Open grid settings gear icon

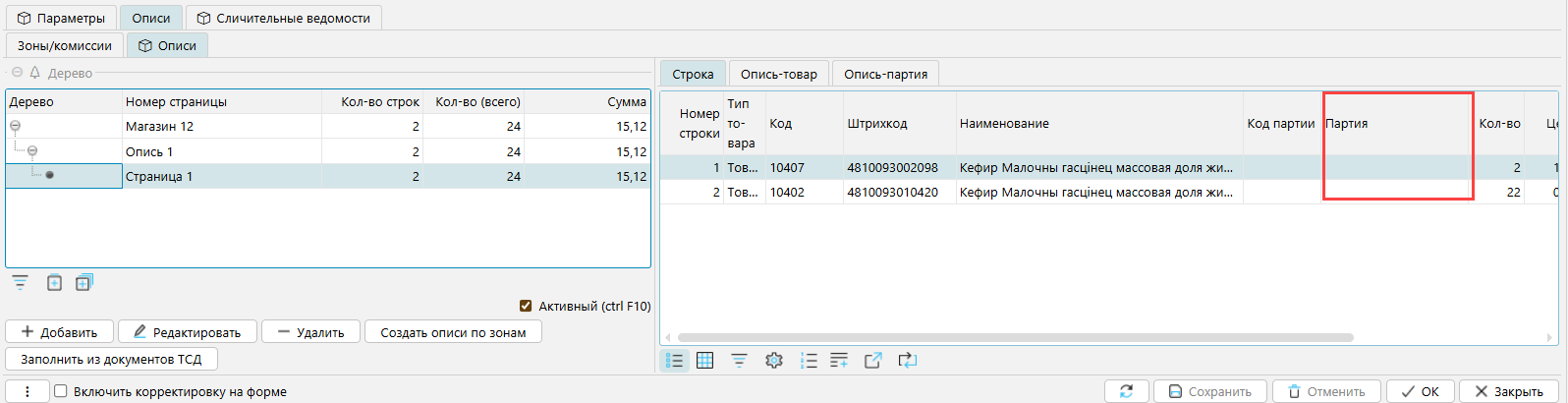pyautogui.click(x=774, y=361)
